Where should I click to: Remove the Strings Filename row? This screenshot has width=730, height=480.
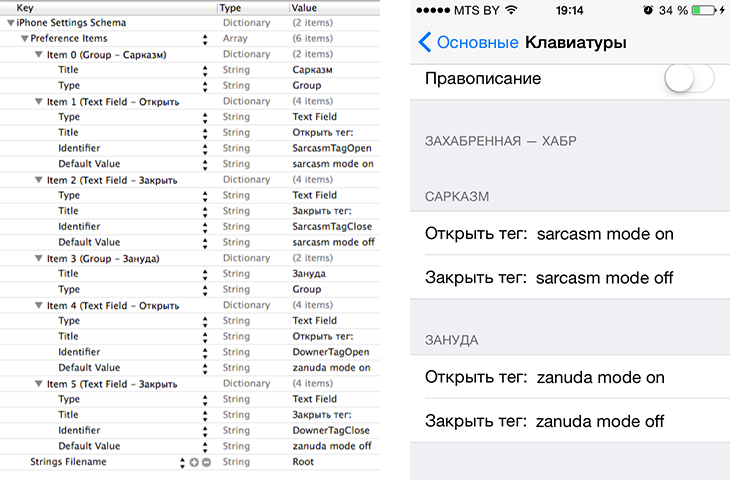point(206,462)
